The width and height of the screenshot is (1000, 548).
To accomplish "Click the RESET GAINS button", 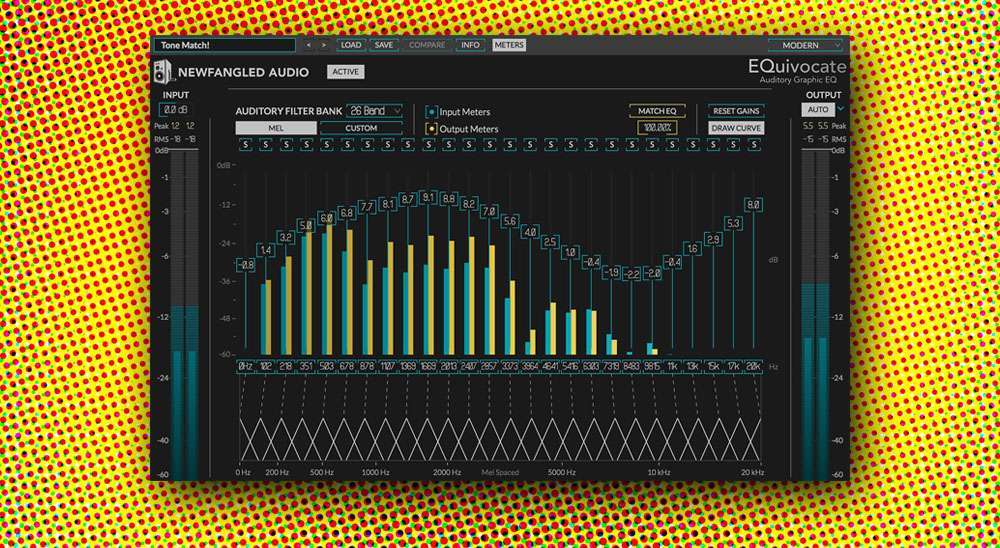I will click(x=736, y=111).
